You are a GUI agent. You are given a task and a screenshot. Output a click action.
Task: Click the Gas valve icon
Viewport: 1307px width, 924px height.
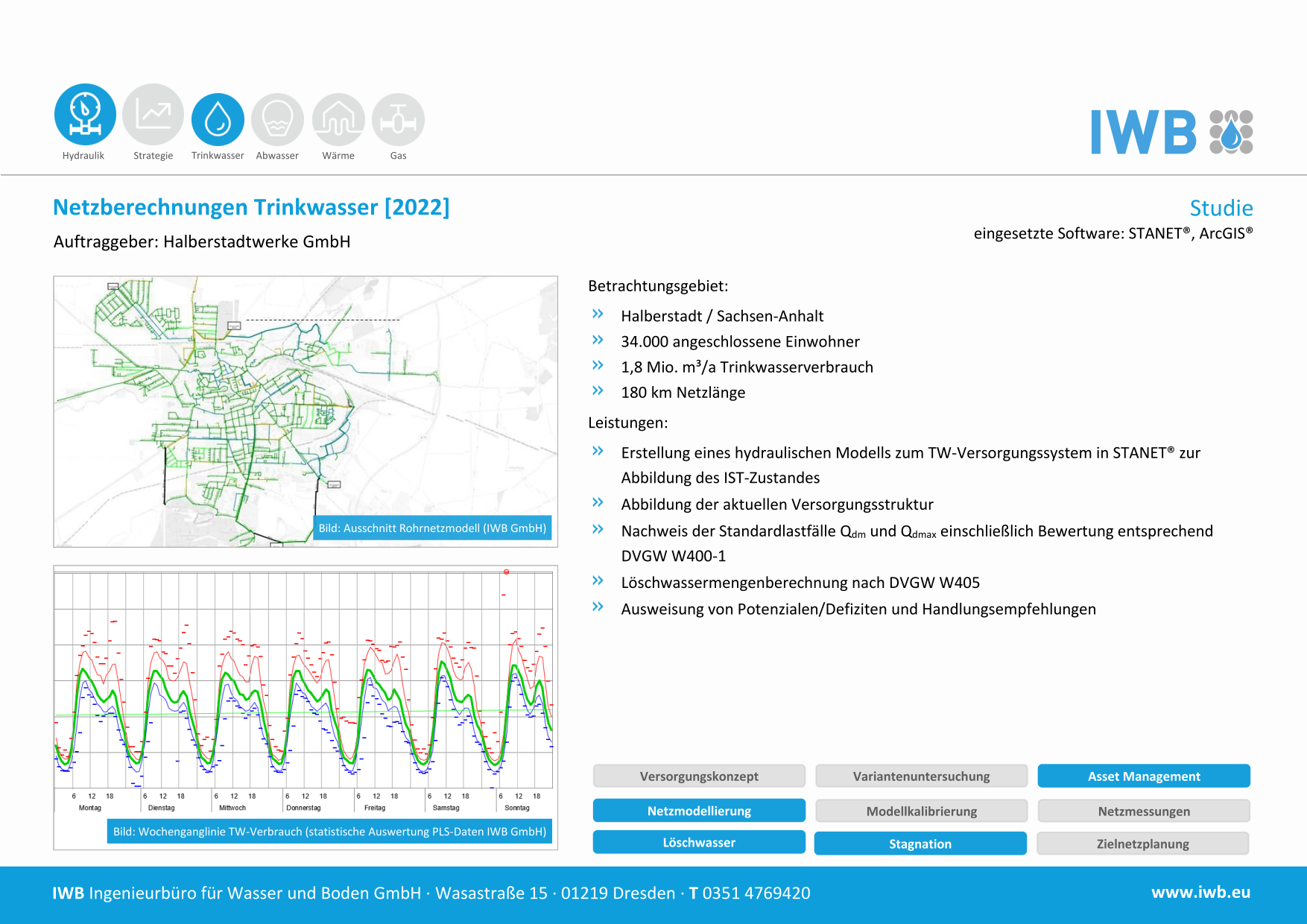[398, 119]
